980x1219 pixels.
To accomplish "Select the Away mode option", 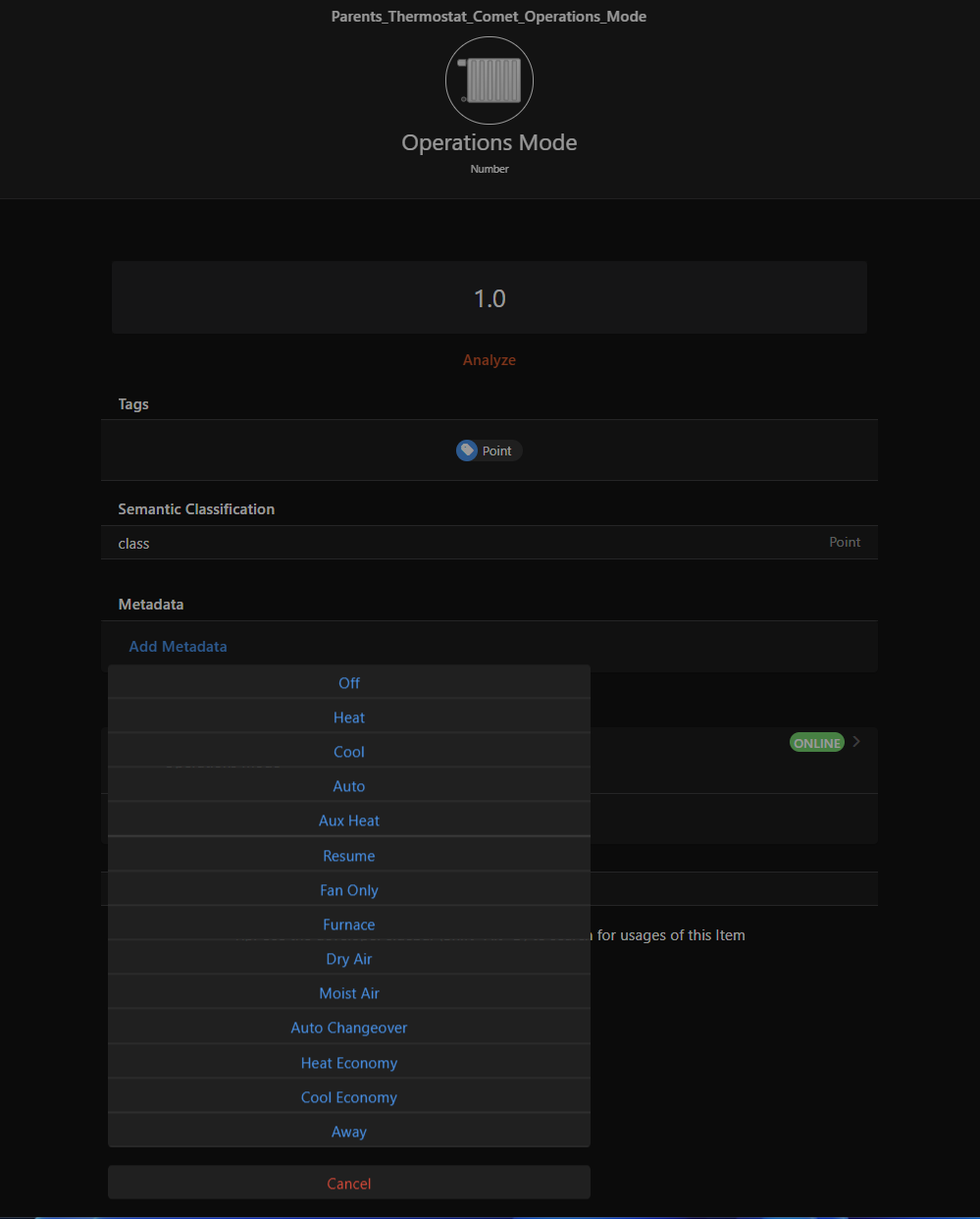I will [x=349, y=1132].
